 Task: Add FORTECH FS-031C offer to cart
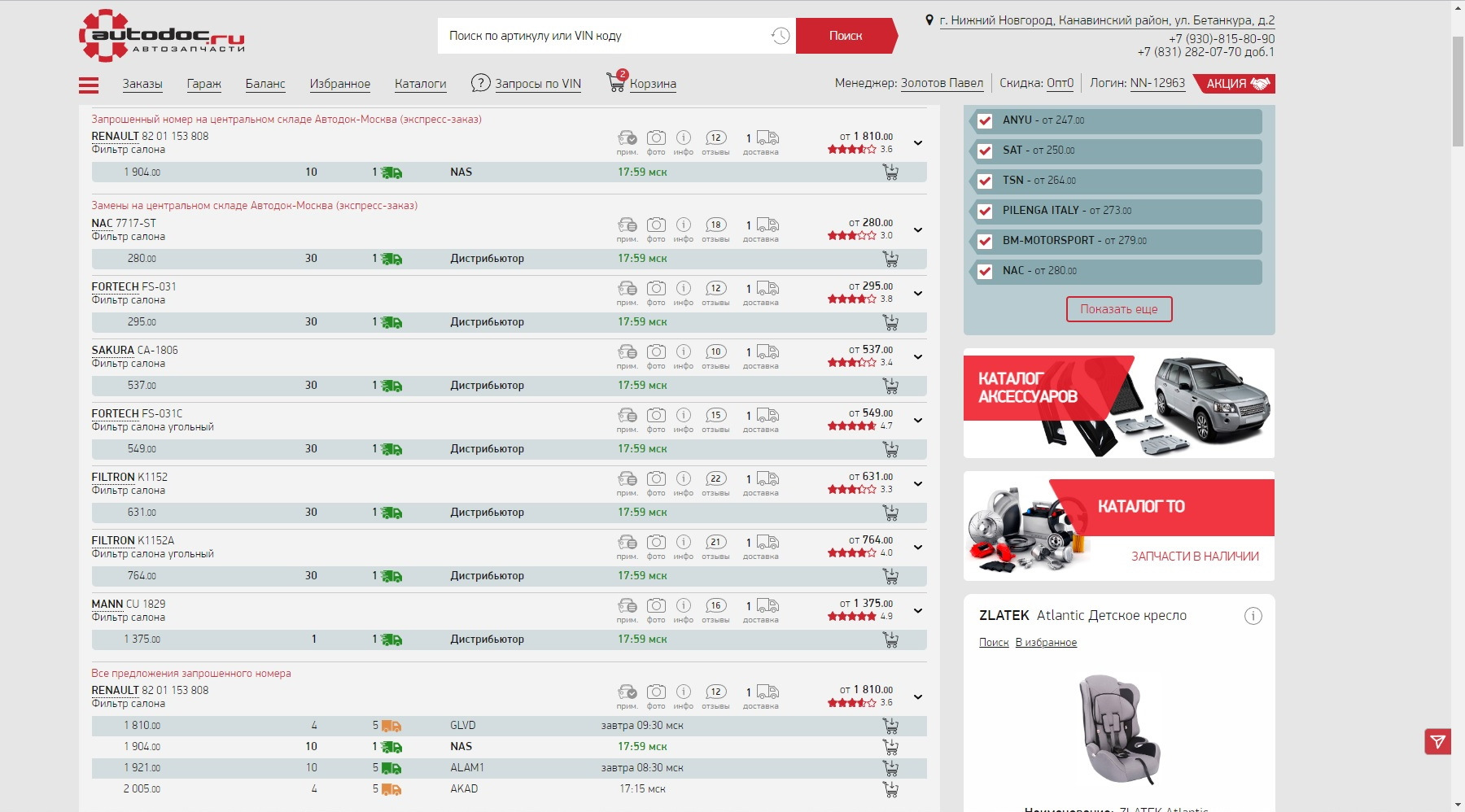point(890,449)
